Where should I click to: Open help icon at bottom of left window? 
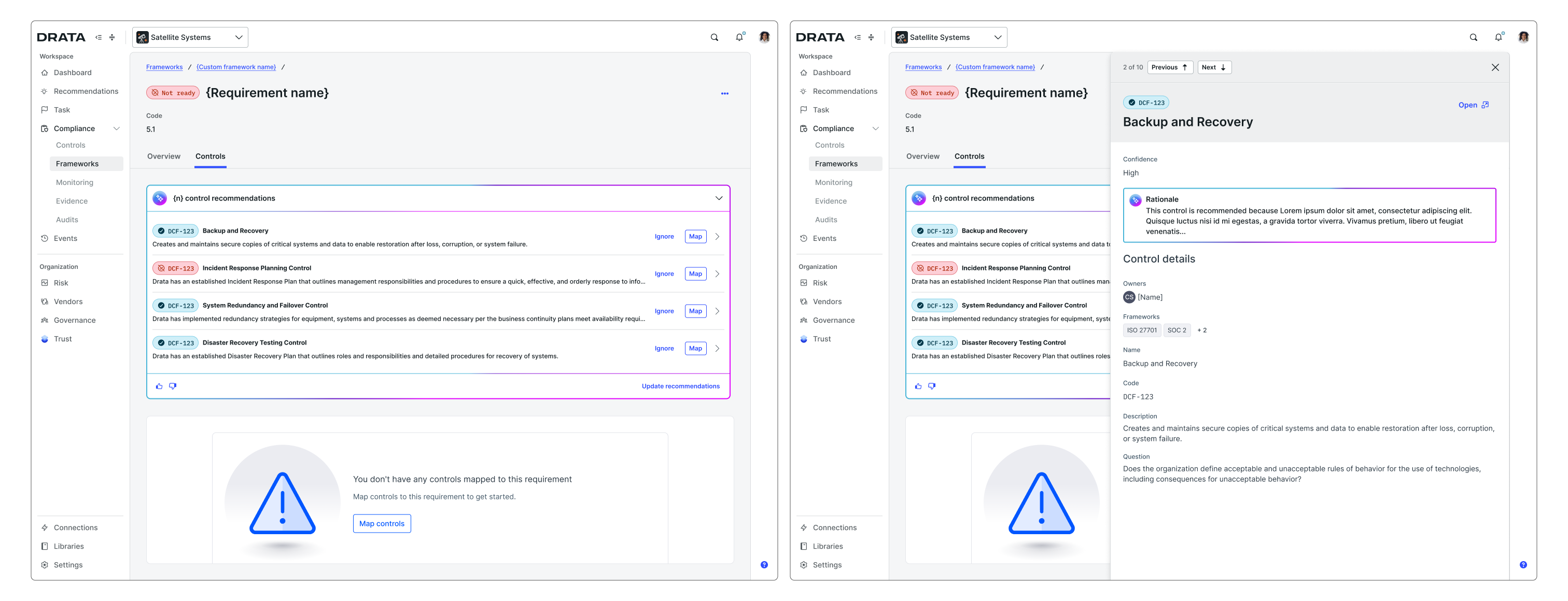tap(764, 565)
